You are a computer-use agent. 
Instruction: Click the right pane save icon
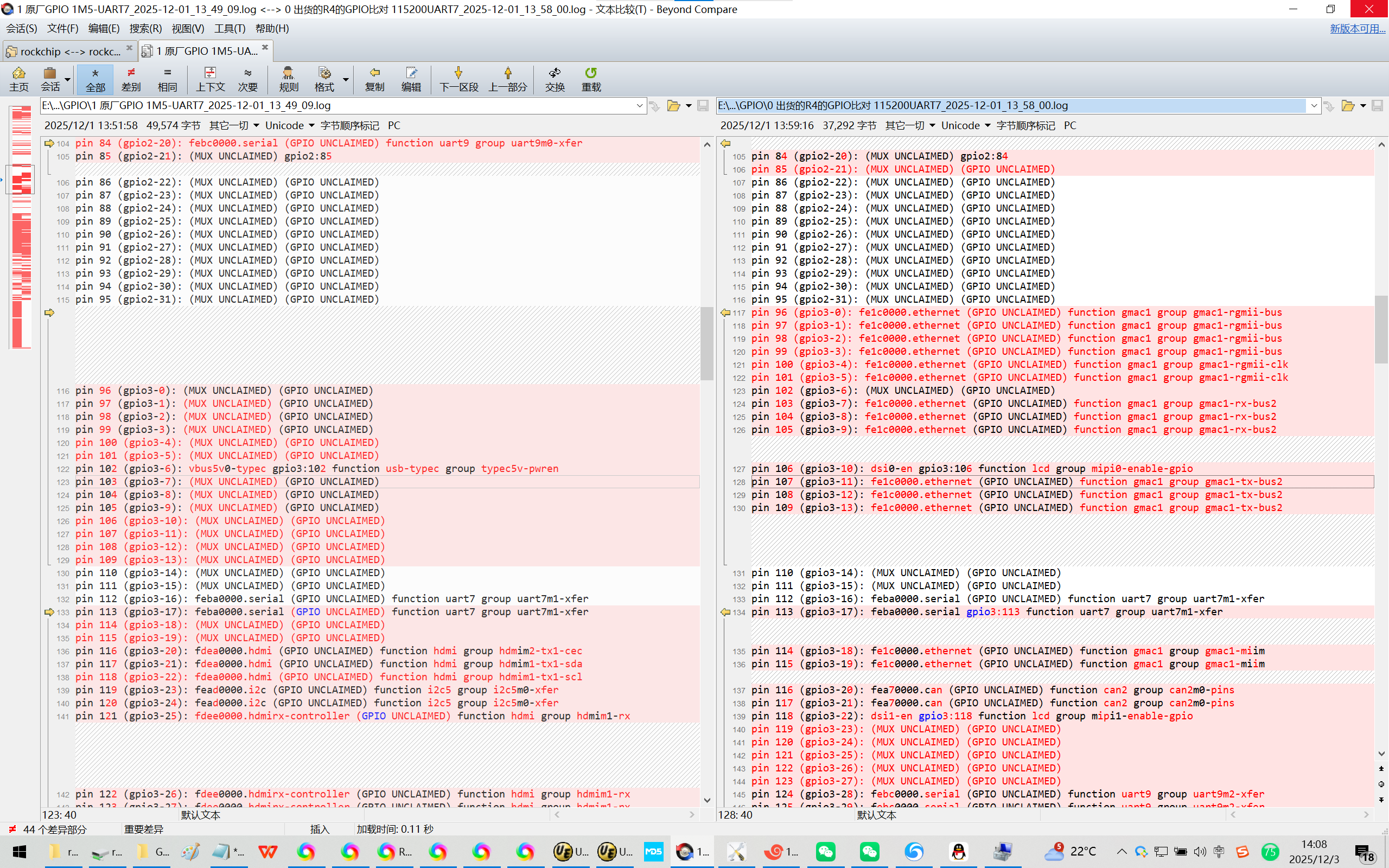tap(1377, 106)
